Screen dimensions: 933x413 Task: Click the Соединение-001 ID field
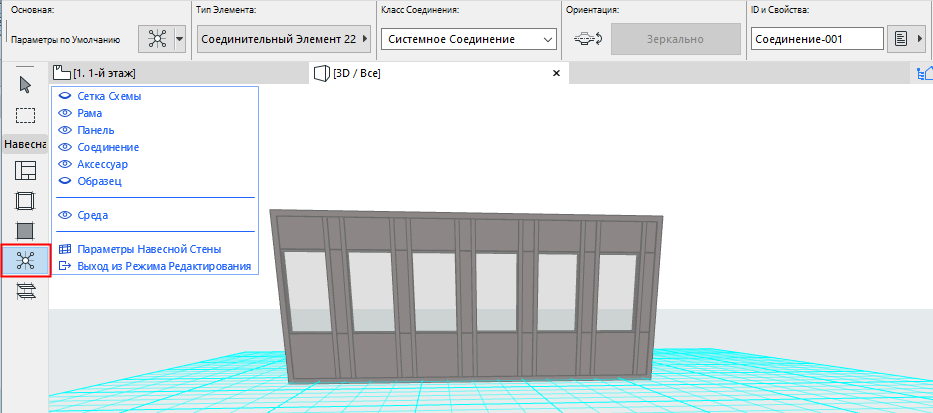[817, 39]
